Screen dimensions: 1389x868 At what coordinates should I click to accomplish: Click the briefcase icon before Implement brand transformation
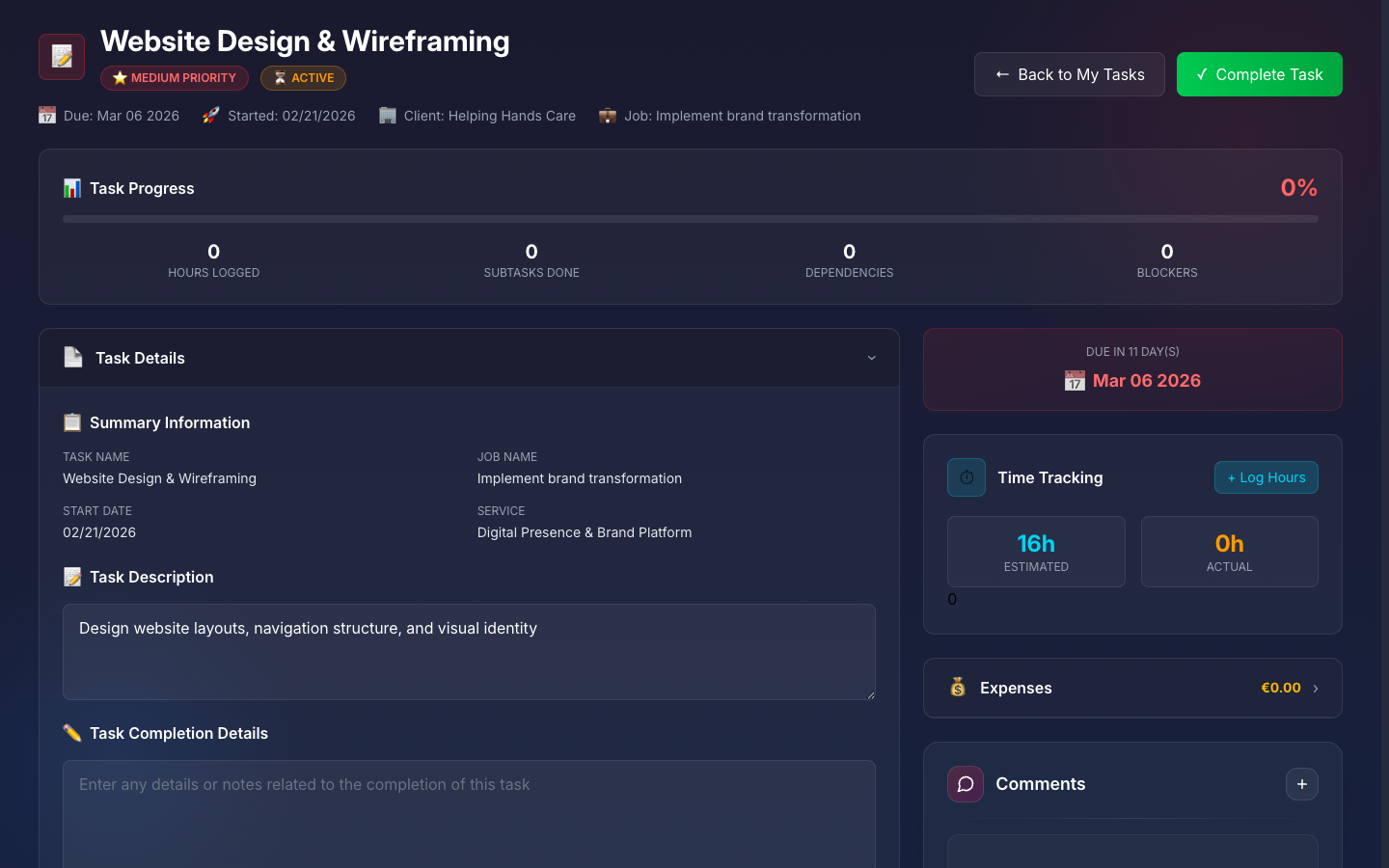pyautogui.click(x=608, y=116)
